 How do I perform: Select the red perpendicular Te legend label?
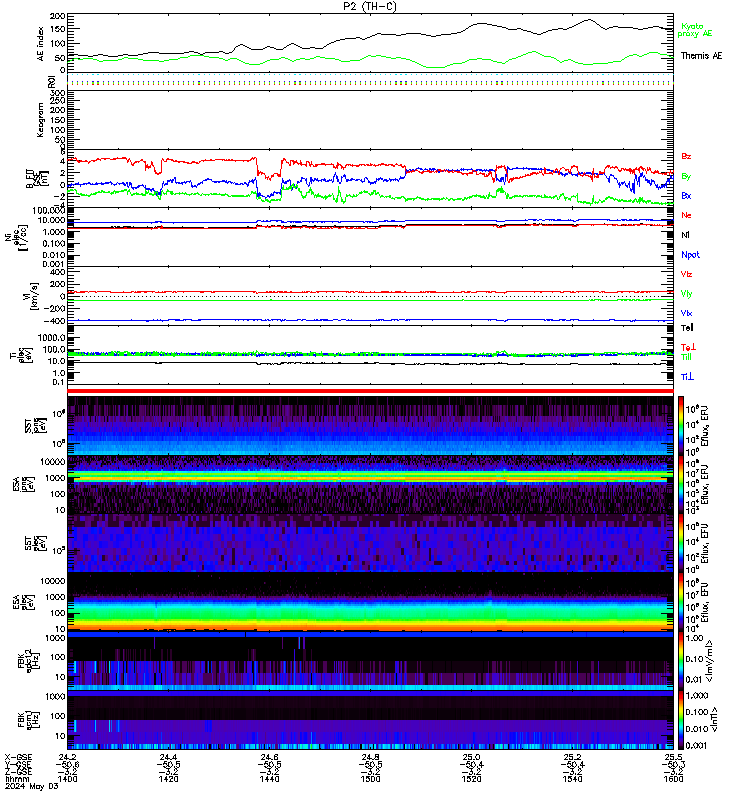688,347
